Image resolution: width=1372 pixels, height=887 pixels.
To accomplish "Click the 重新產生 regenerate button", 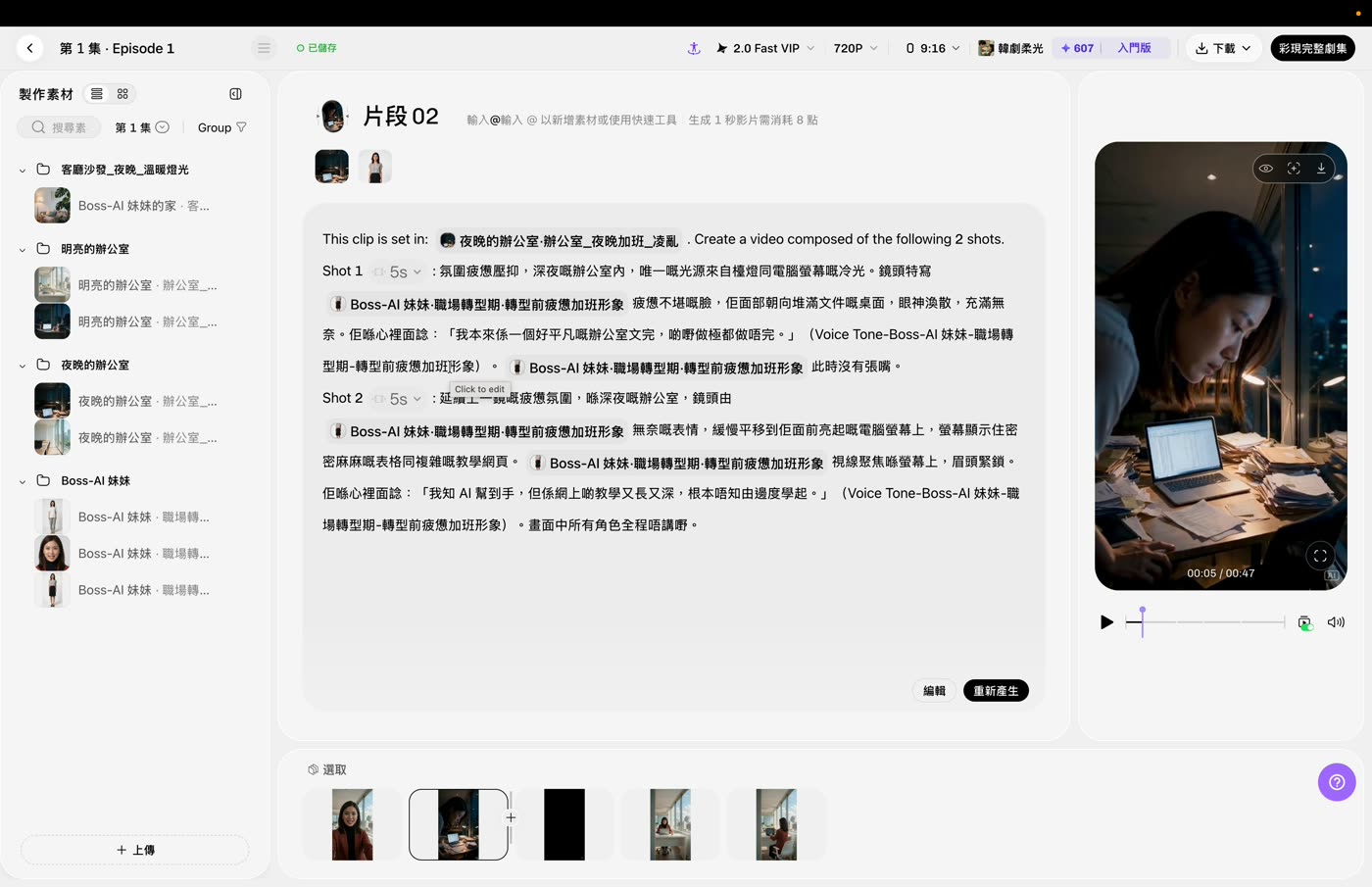I will pyautogui.click(x=996, y=691).
